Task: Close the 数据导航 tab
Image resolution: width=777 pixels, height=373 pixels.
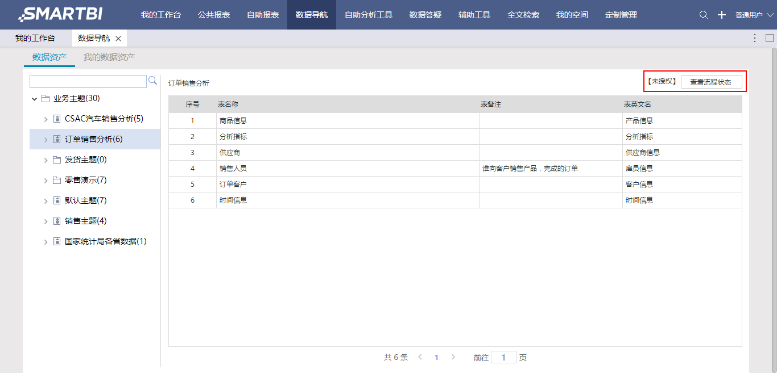Action: coord(118,38)
